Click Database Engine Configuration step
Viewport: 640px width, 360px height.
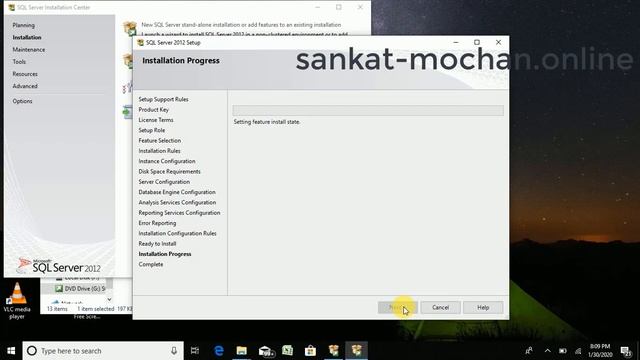[x=177, y=192]
